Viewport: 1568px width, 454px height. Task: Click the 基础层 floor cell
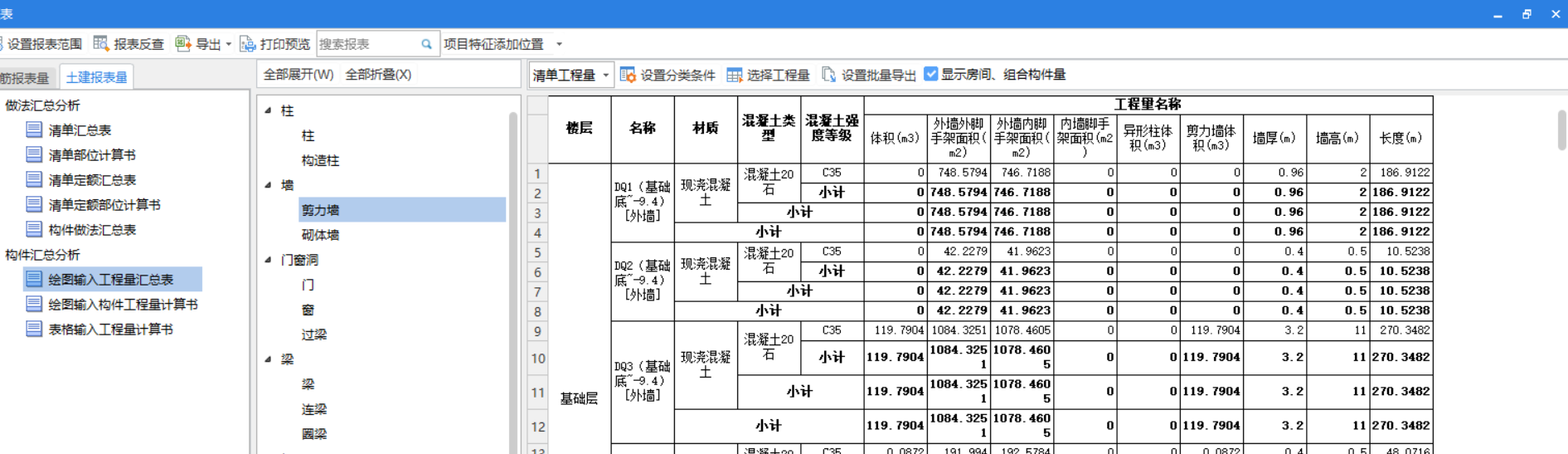point(580,398)
